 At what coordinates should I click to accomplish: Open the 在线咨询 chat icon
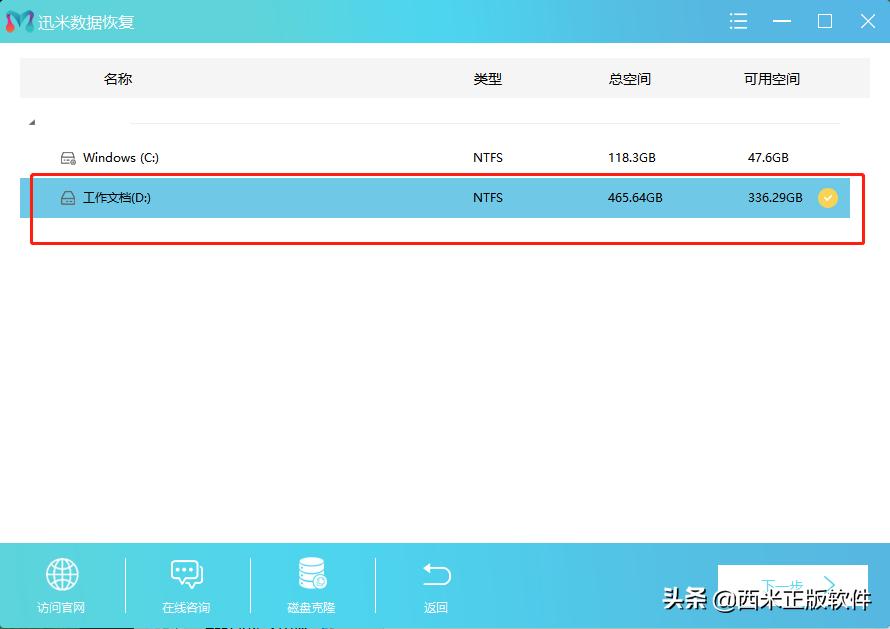click(x=186, y=573)
